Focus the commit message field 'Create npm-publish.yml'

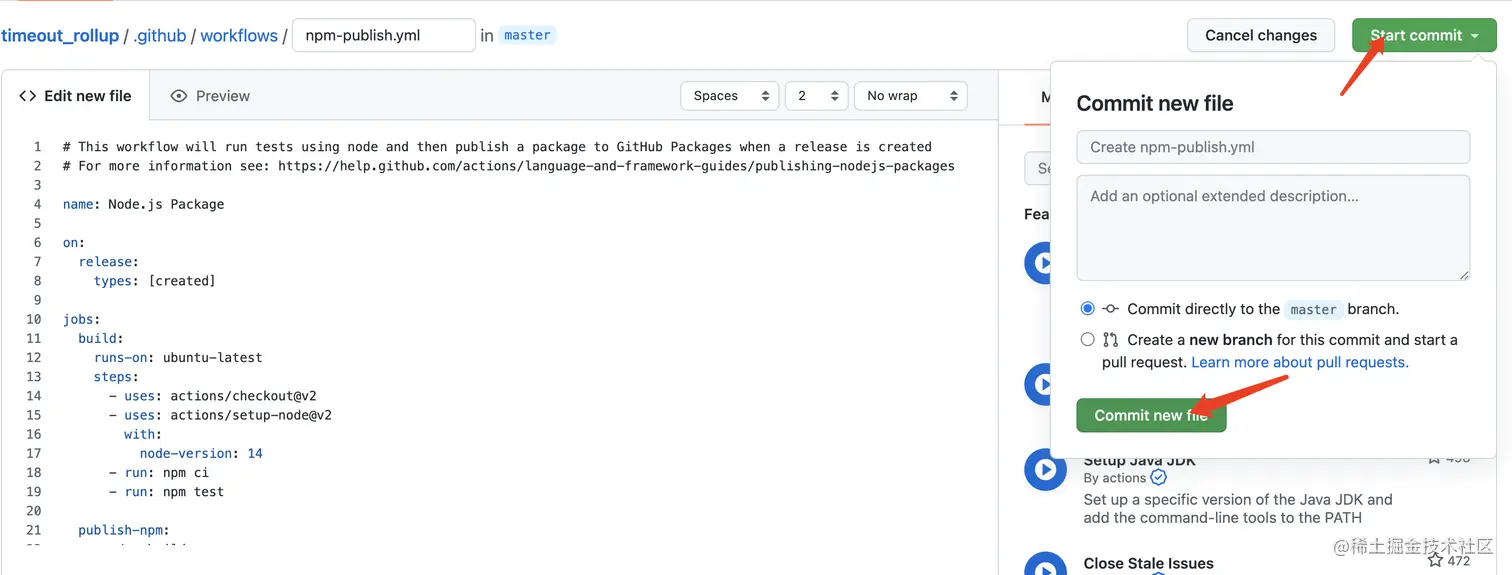(x=1273, y=147)
